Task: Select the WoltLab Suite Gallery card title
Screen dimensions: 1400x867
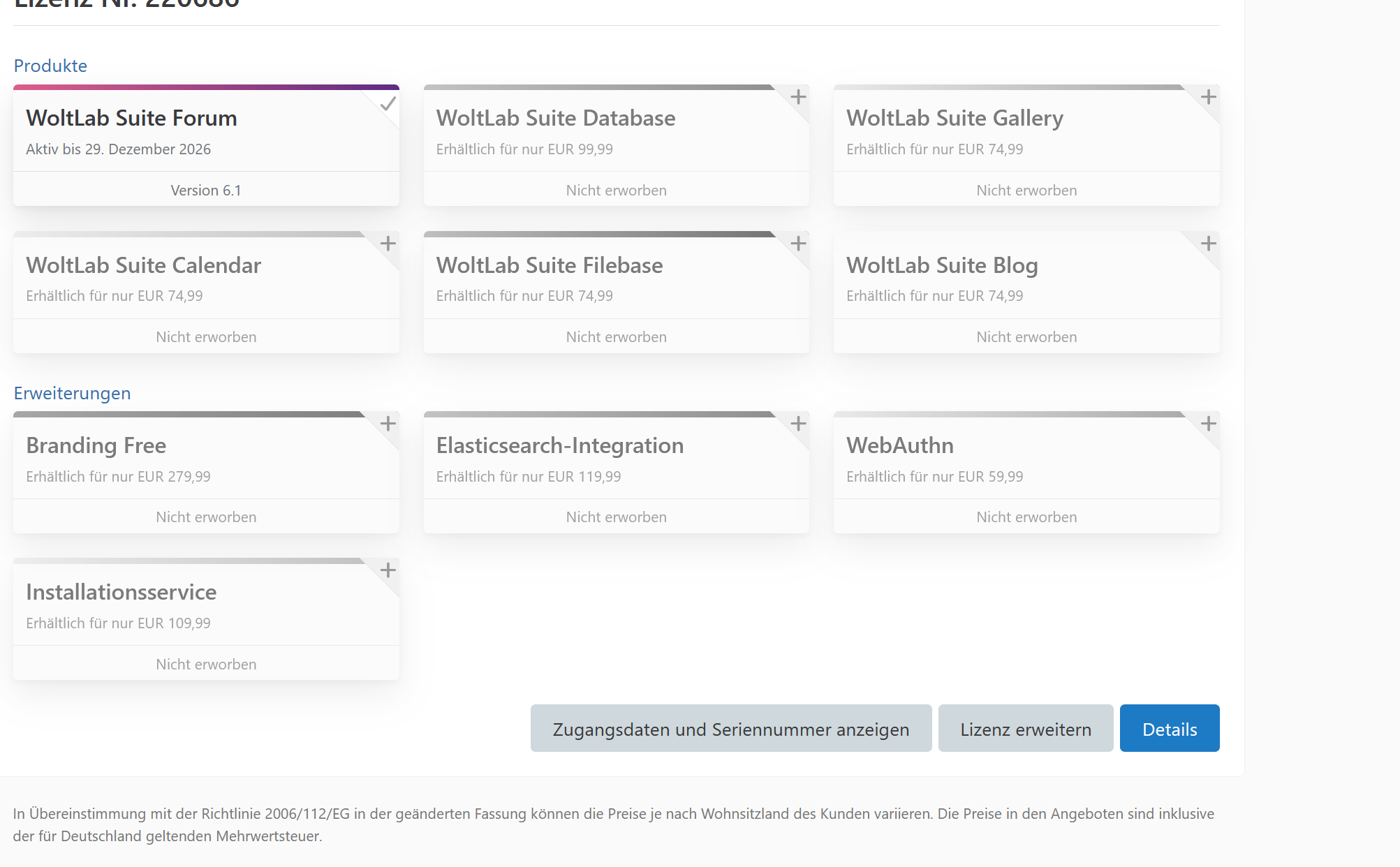Action: [955, 118]
